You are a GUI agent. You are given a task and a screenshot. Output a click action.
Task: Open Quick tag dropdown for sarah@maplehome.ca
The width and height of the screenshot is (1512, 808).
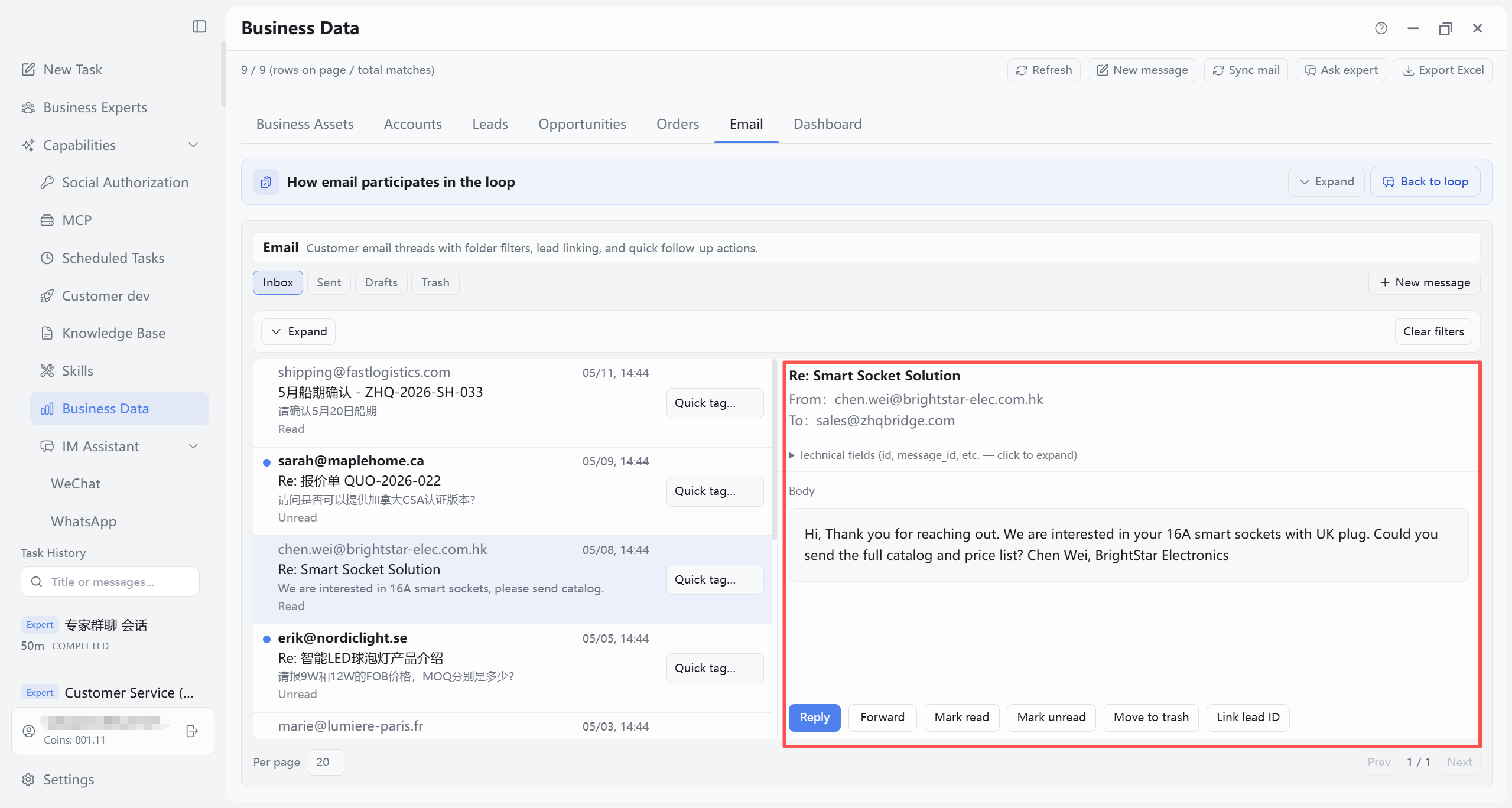click(715, 491)
